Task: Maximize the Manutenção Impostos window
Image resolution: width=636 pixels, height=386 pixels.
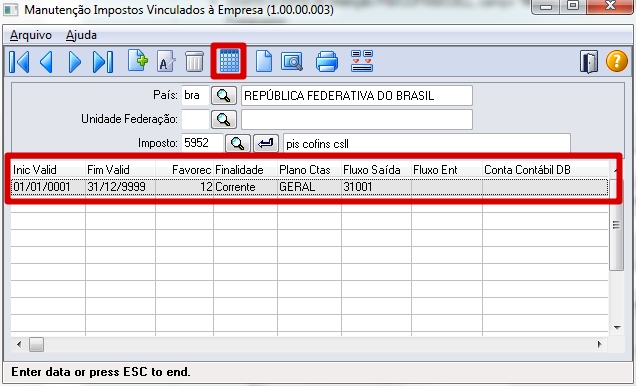Action: 573,6
